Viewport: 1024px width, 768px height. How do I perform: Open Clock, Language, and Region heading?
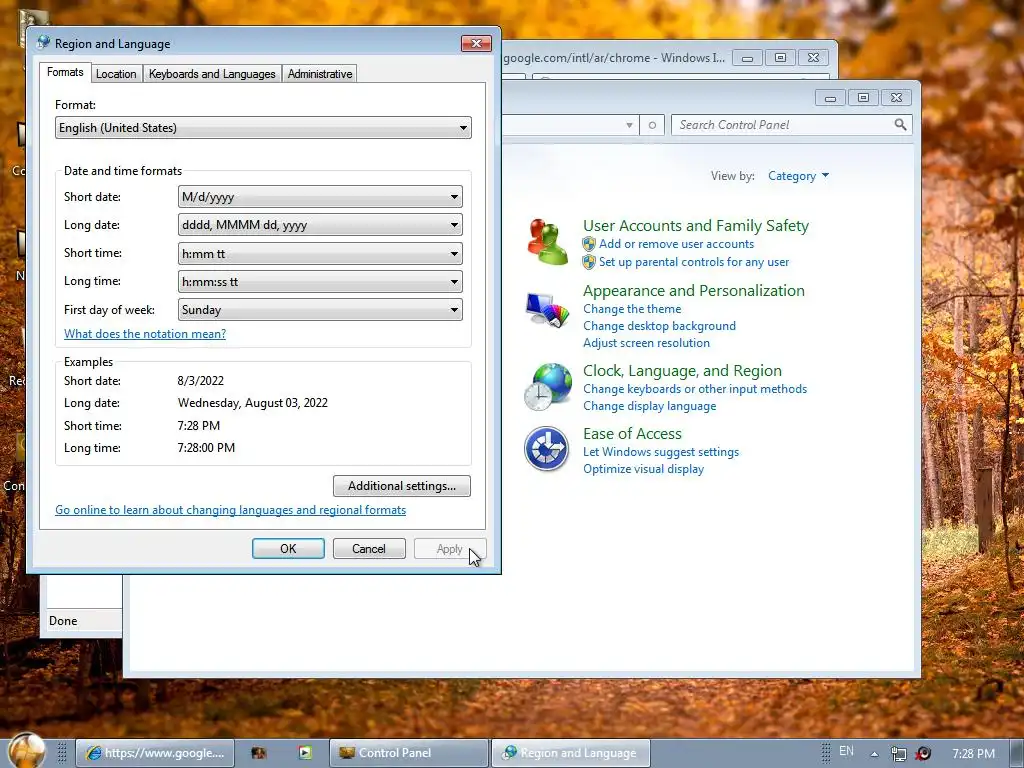[682, 370]
